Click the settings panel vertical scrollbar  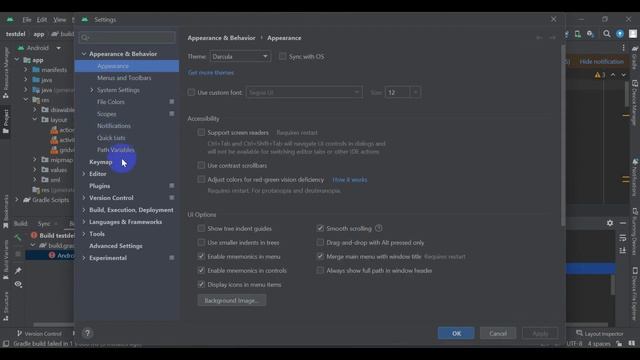(x=563, y=135)
